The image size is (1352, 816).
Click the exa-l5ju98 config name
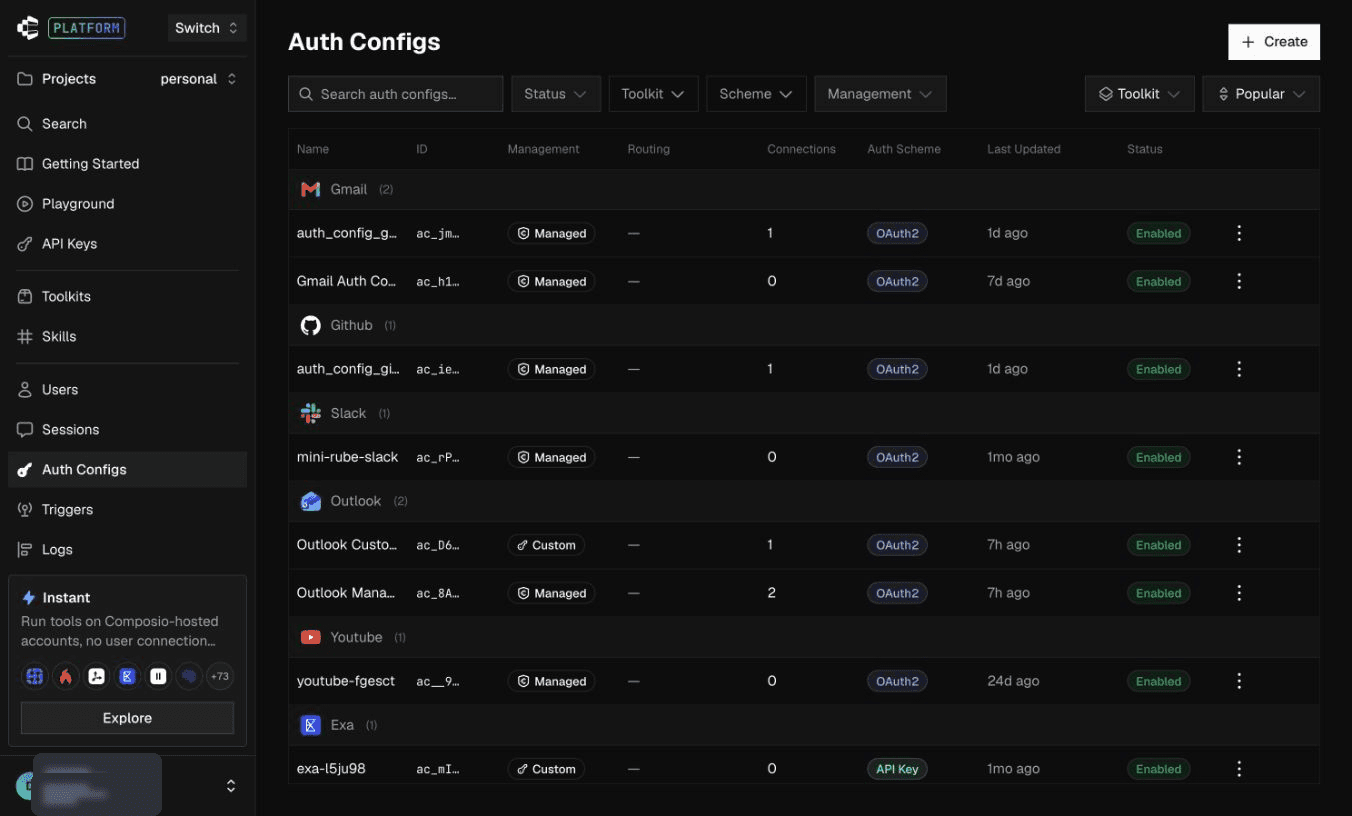(331, 769)
